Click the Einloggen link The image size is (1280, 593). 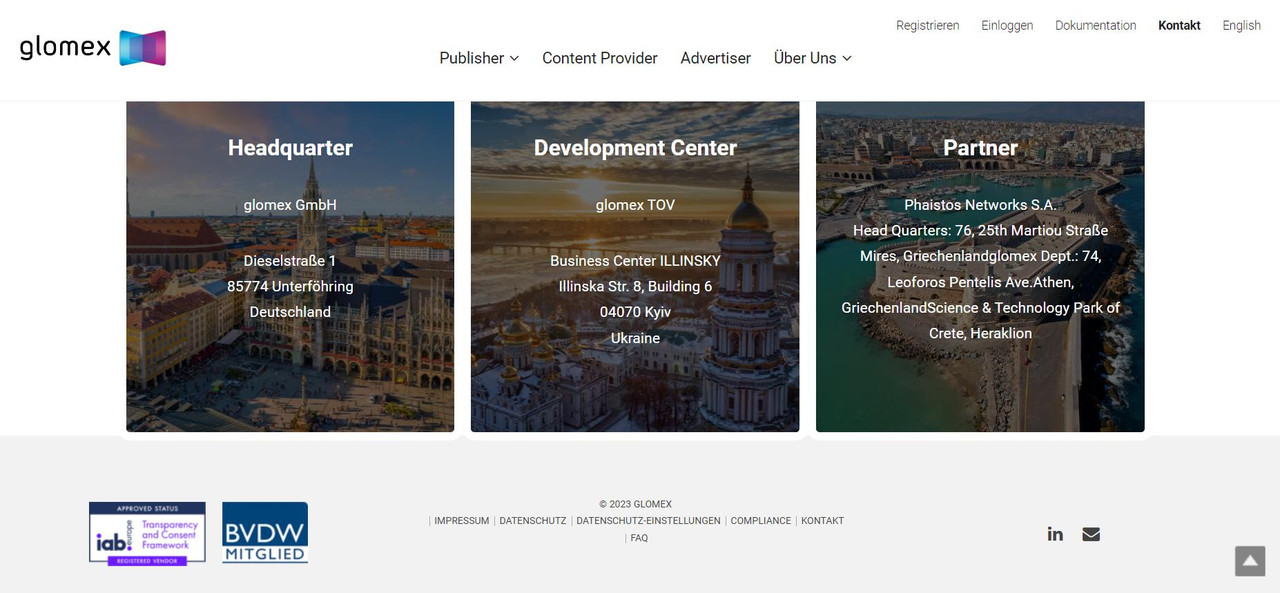[1007, 26]
